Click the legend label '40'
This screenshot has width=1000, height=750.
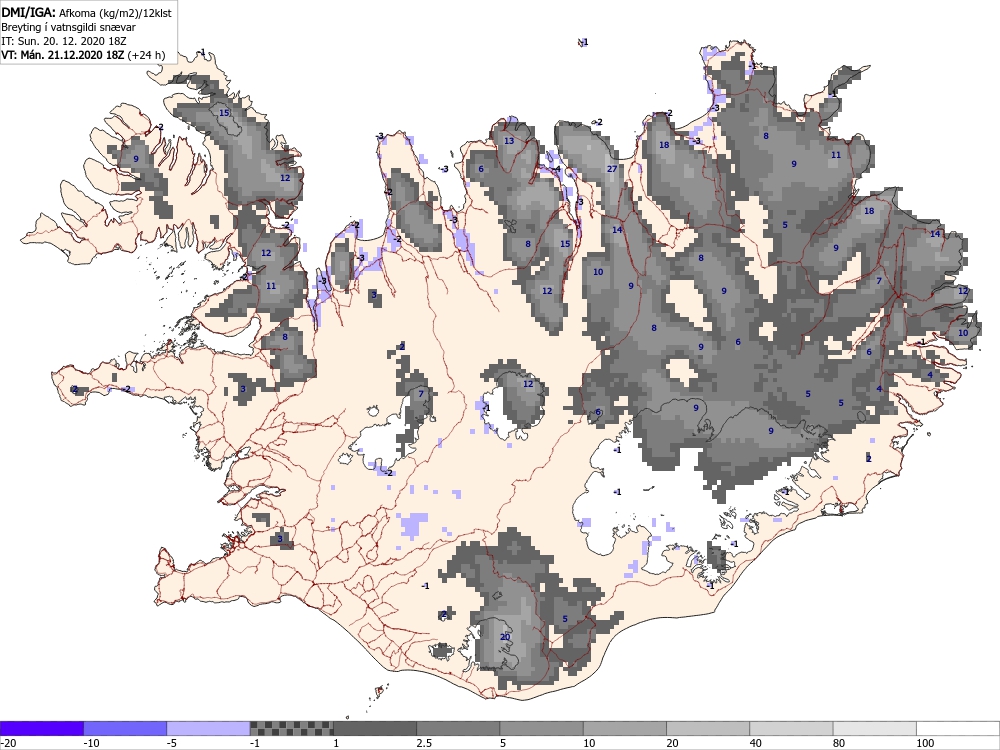(756, 743)
